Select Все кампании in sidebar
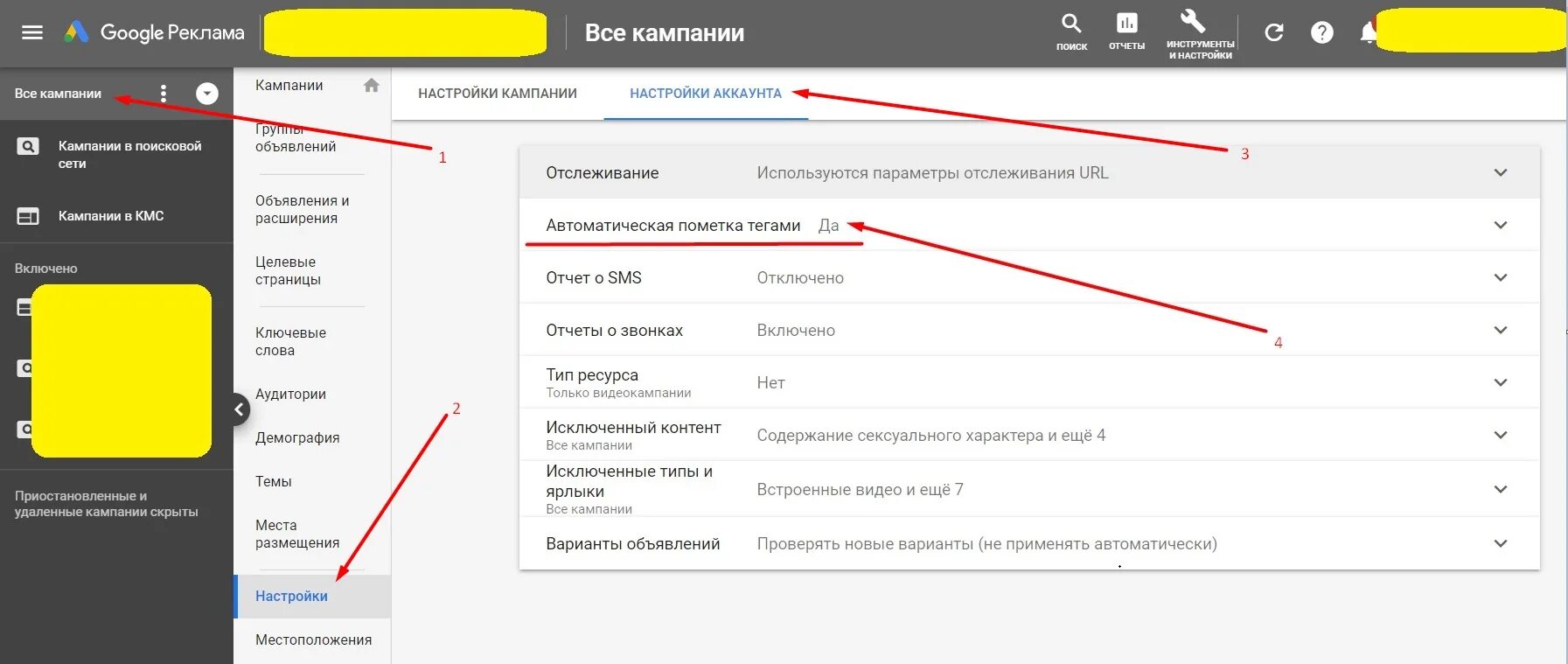1568x664 pixels. coord(58,94)
